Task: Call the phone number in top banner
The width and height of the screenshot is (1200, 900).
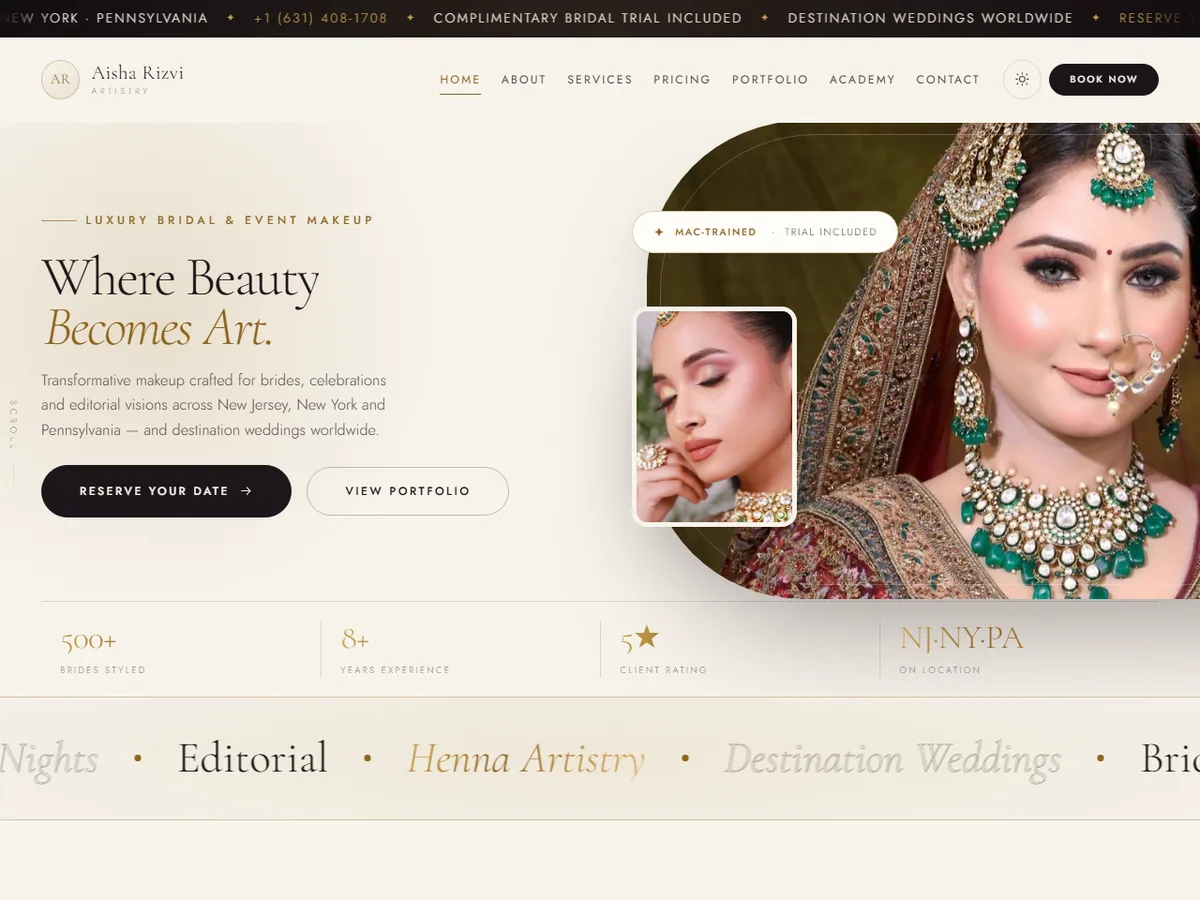Action: tap(320, 18)
